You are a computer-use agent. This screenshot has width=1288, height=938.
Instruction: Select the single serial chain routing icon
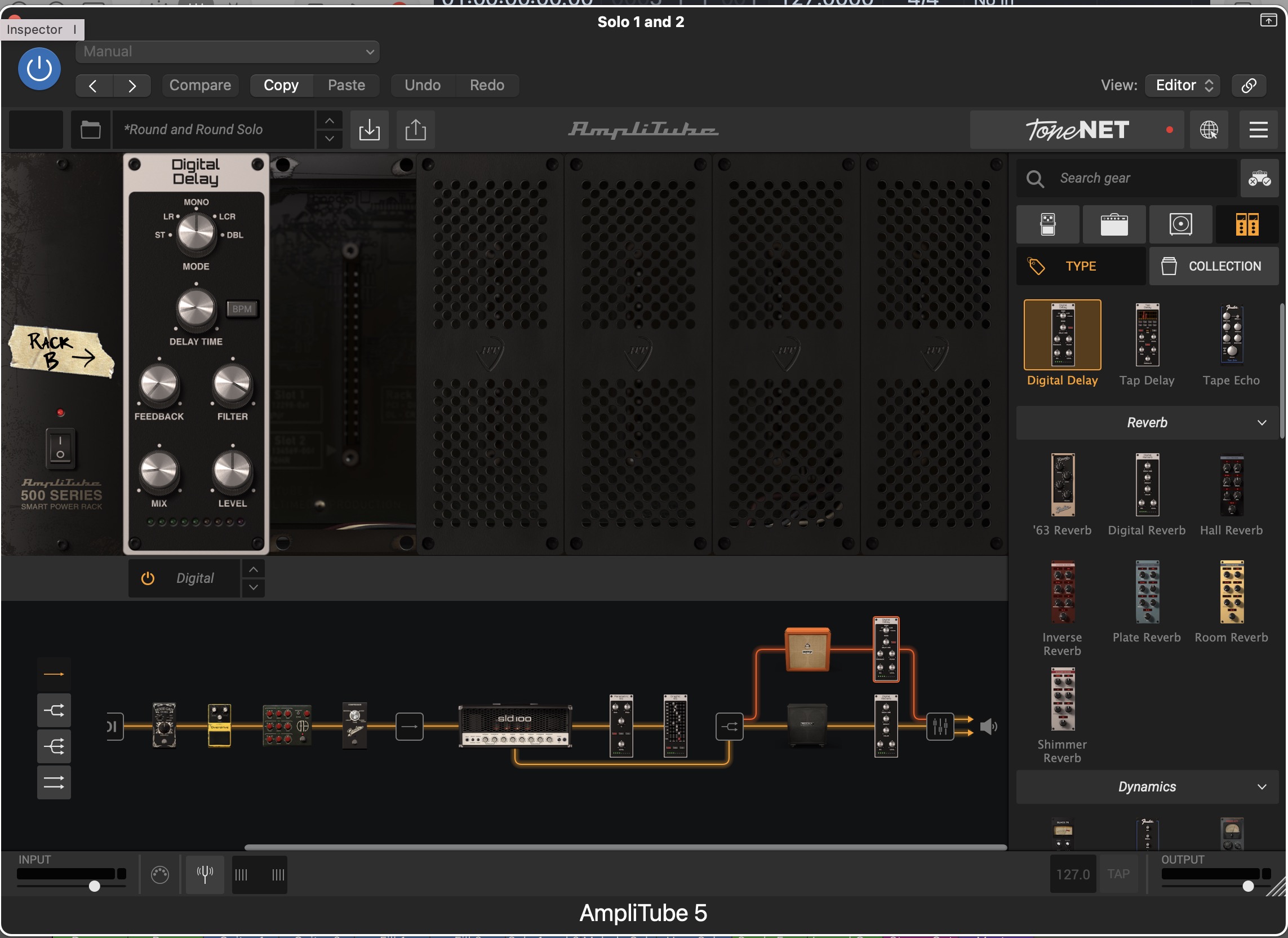click(54, 674)
